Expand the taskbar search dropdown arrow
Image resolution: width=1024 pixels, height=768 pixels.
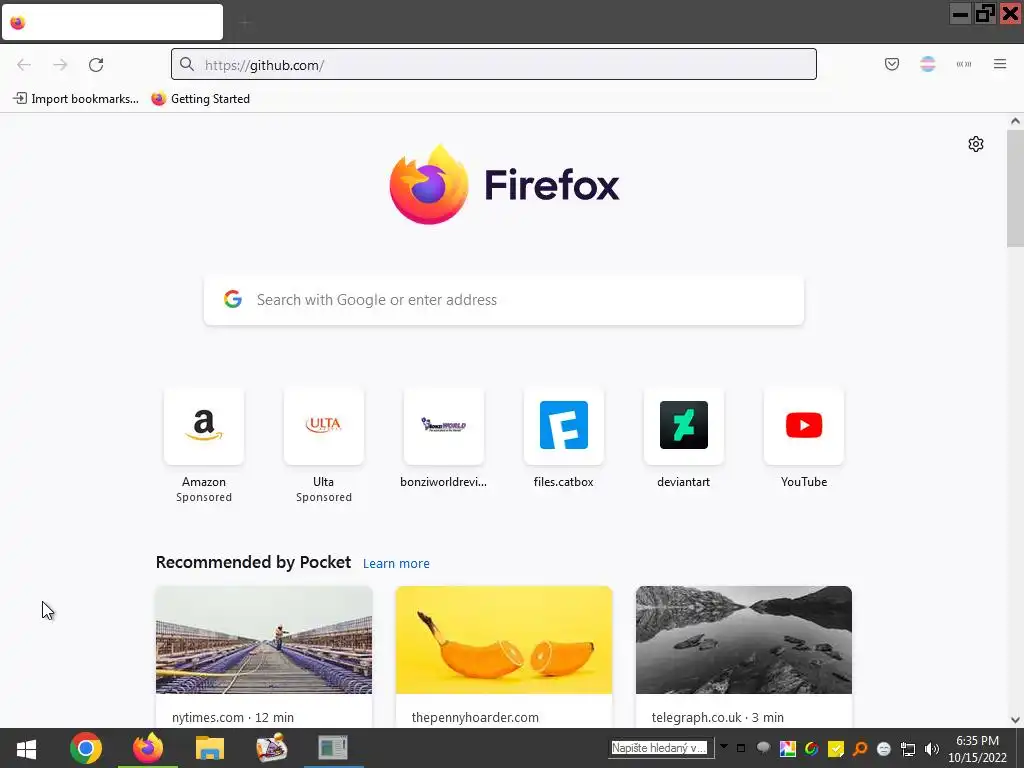point(724,746)
